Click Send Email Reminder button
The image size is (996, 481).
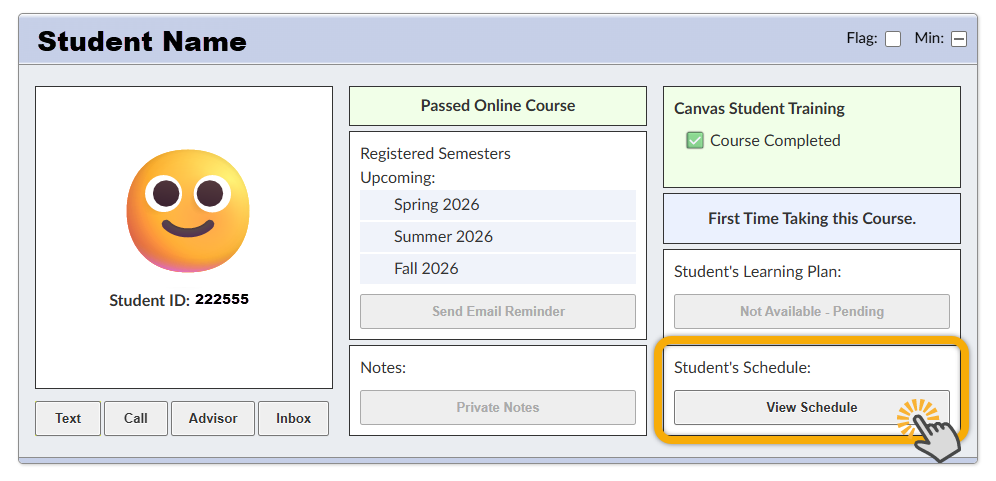click(x=498, y=311)
